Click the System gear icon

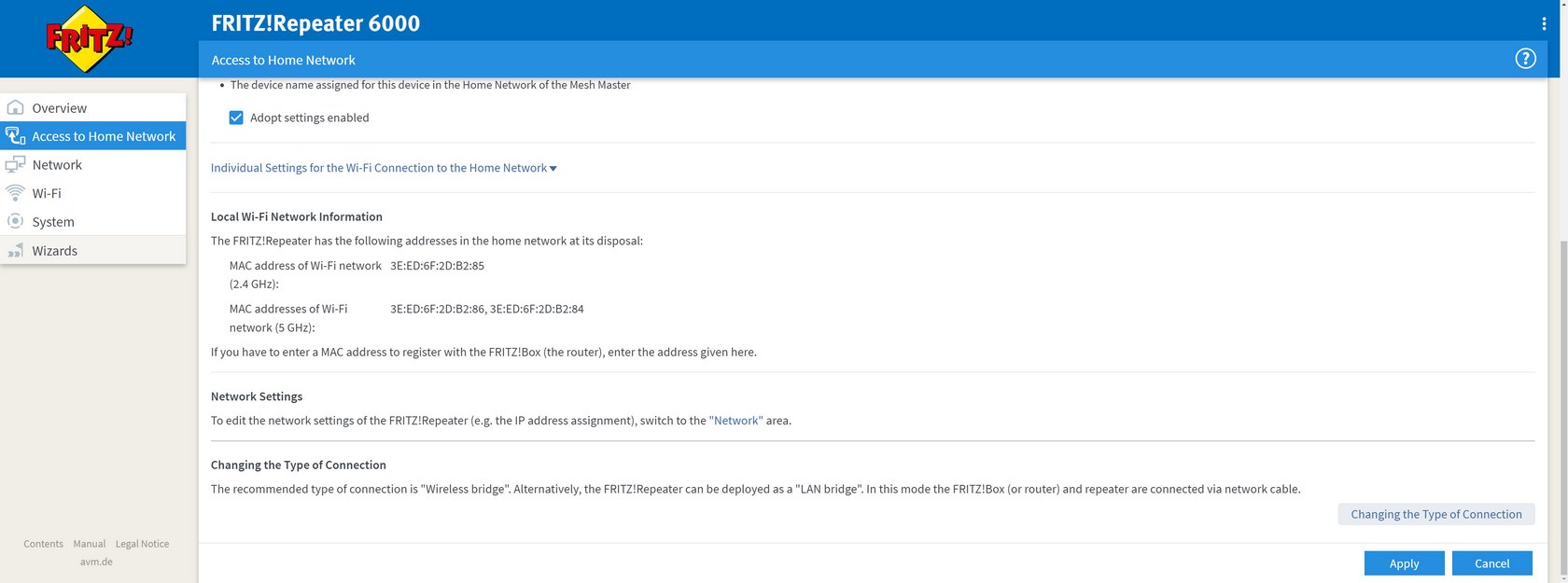(15, 221)
